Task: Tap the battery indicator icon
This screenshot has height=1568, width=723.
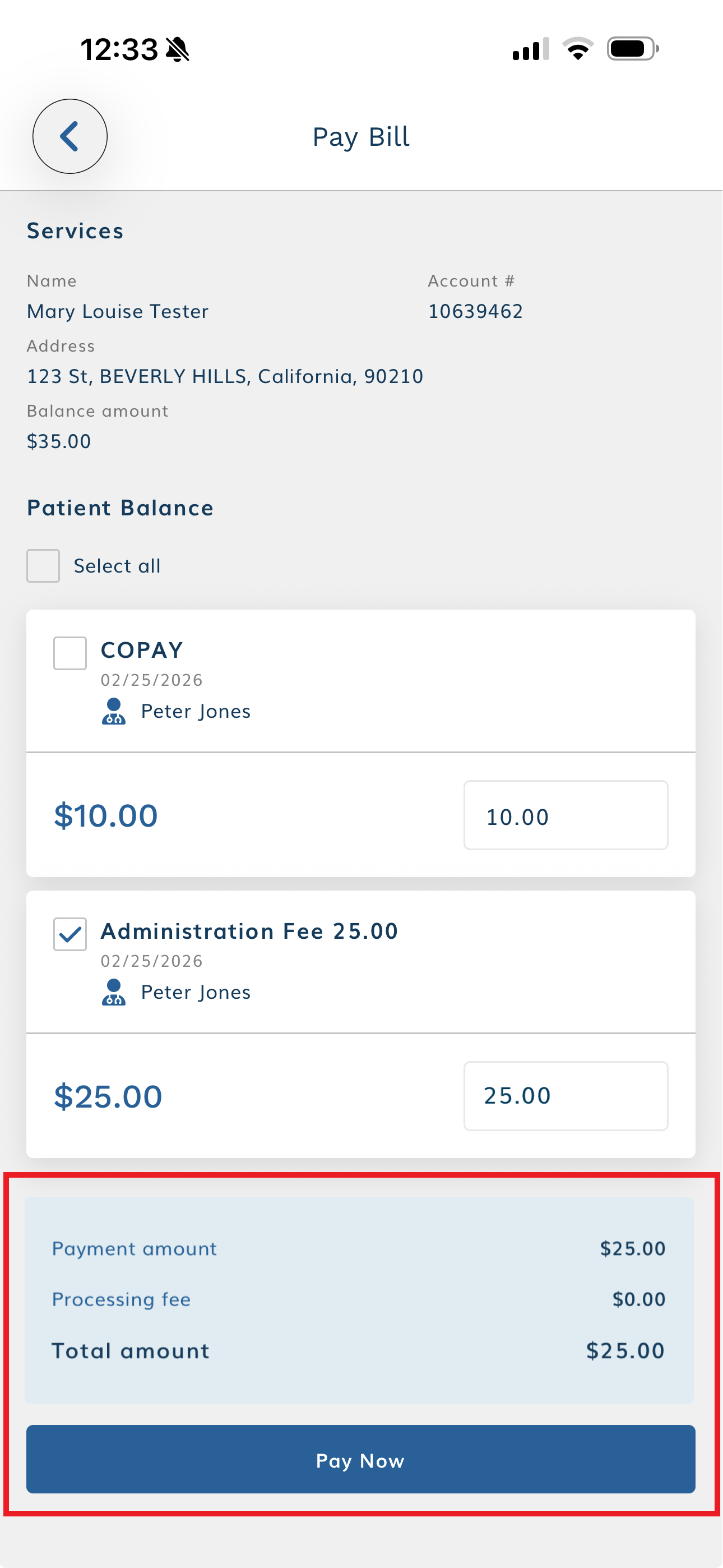Action: (x=632, y=49)
